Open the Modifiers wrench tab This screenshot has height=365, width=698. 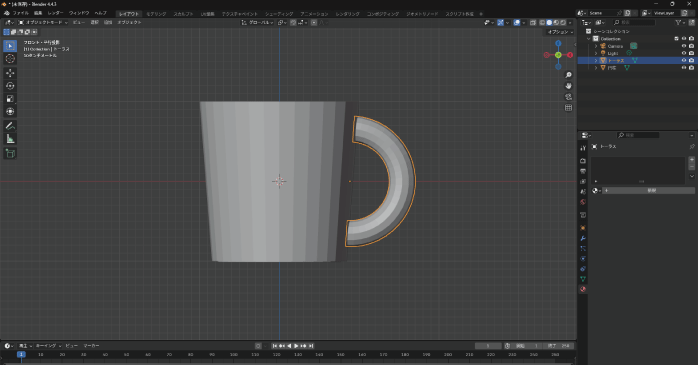coord(583,238)
